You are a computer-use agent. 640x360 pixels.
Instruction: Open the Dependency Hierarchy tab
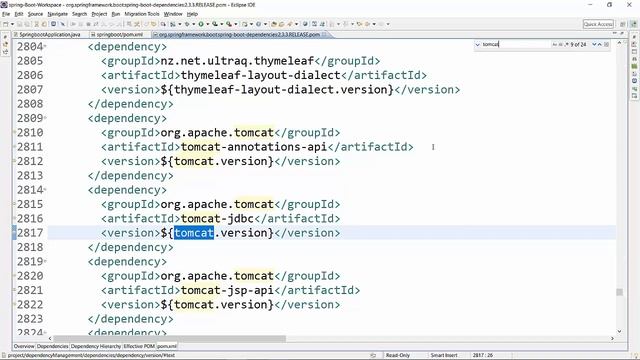pos(96,346)
